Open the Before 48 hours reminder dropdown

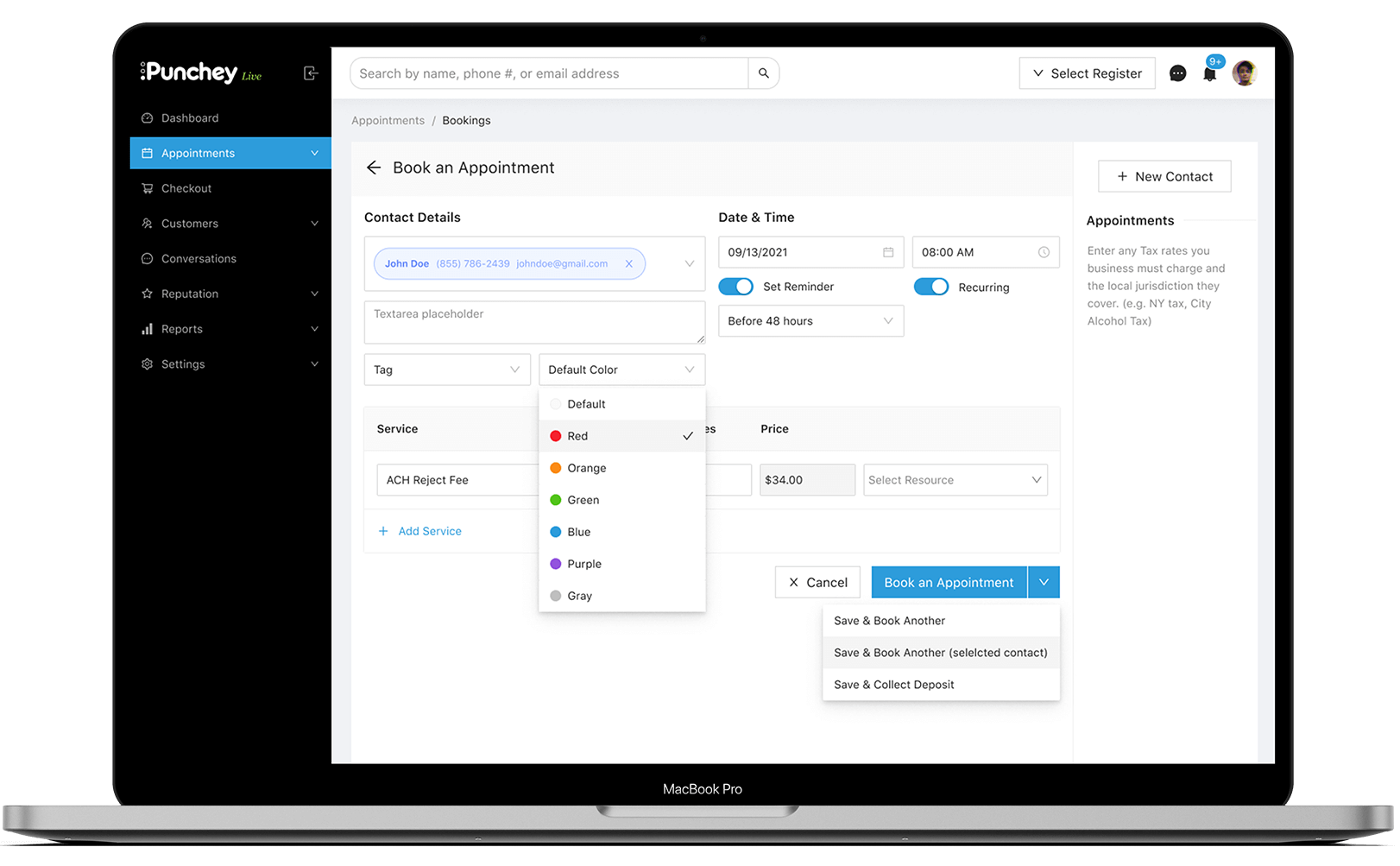pos(810,321)
